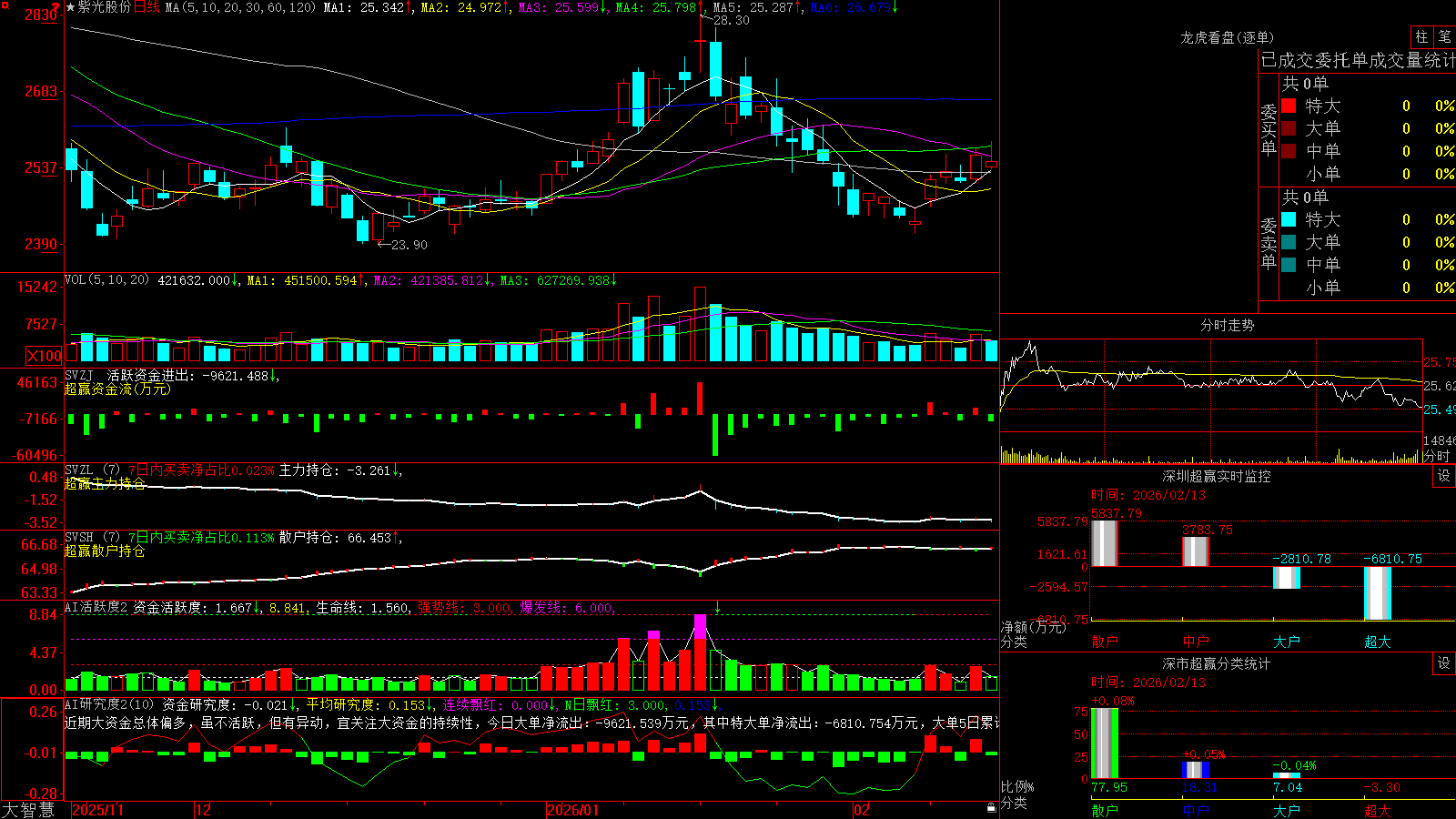The width and height of the screenshot is (1456, 819).
Task: Click the 5837.79 散户 bar in 实时监控
Action: coord(1104,543)
